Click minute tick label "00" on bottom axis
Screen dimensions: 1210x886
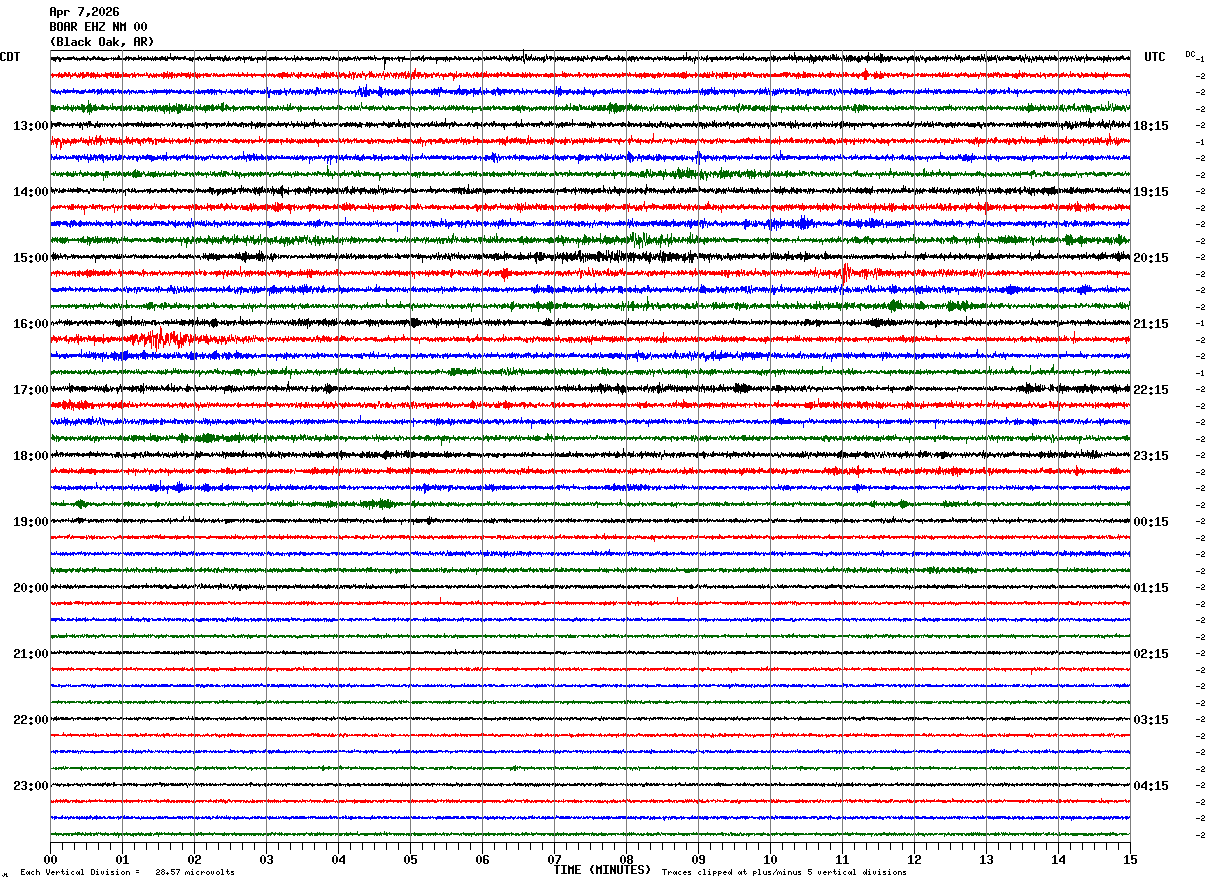pos(50,859)
